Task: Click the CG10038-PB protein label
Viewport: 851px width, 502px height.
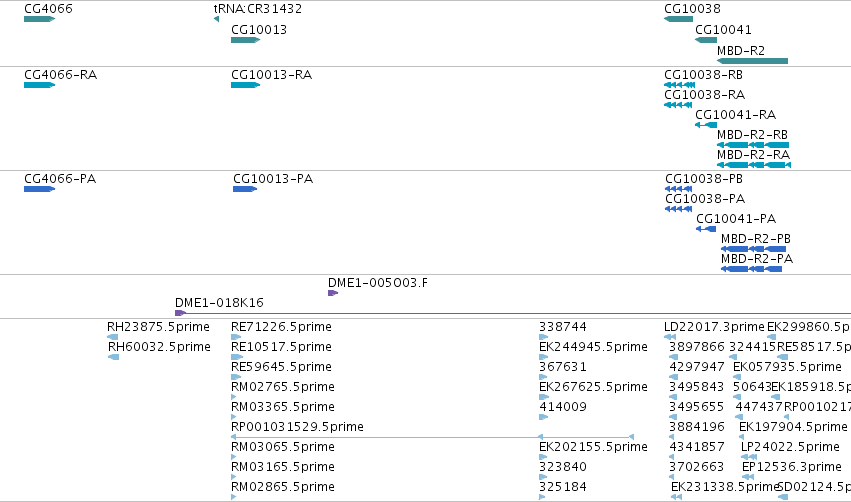Action: click(704, 179)
